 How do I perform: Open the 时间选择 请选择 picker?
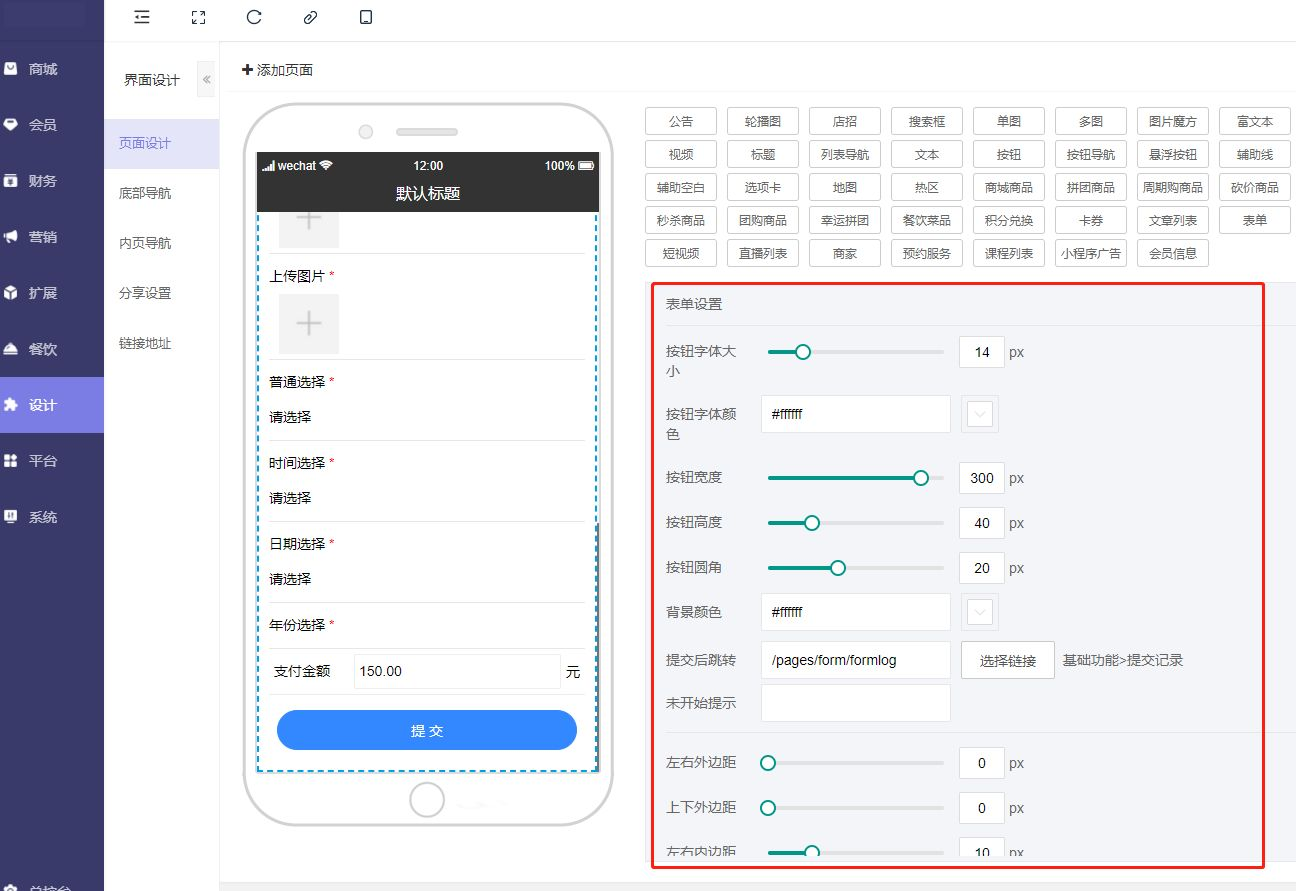(x=291, y=498)
